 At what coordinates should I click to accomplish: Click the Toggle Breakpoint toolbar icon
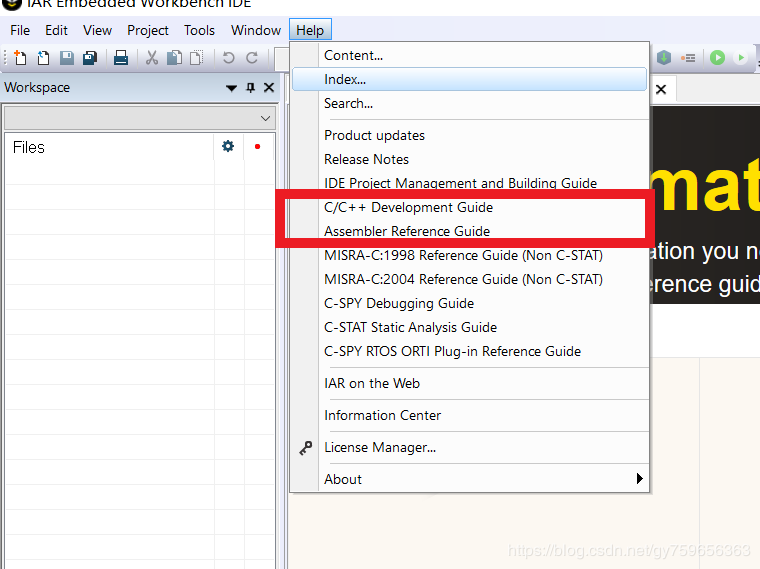click(x=689, y=58)
